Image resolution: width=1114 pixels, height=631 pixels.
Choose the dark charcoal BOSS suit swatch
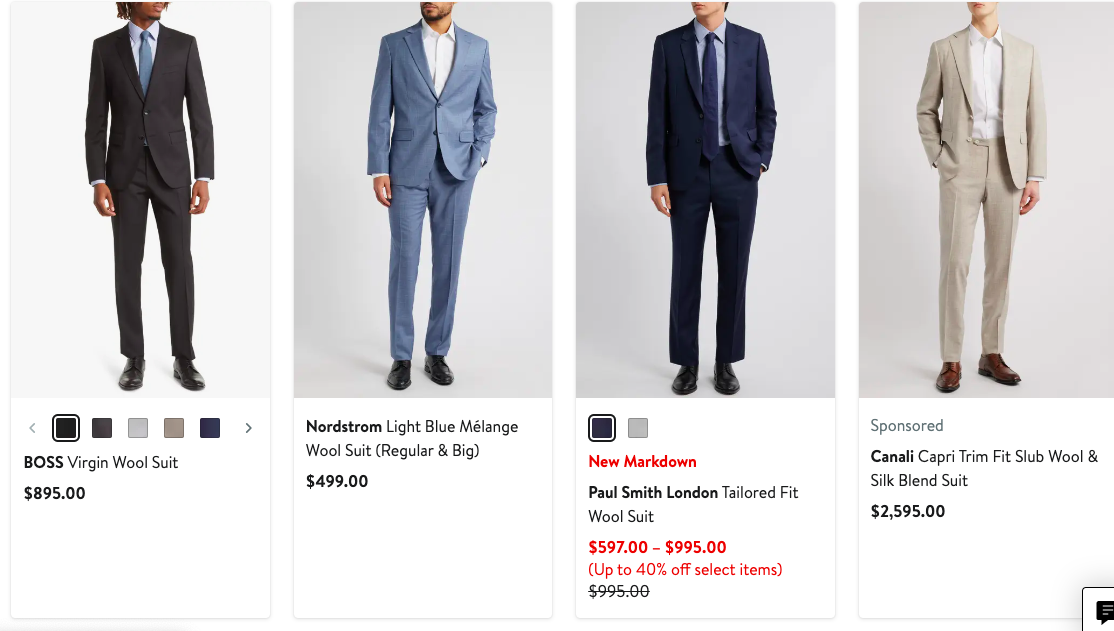click(102, 428)
